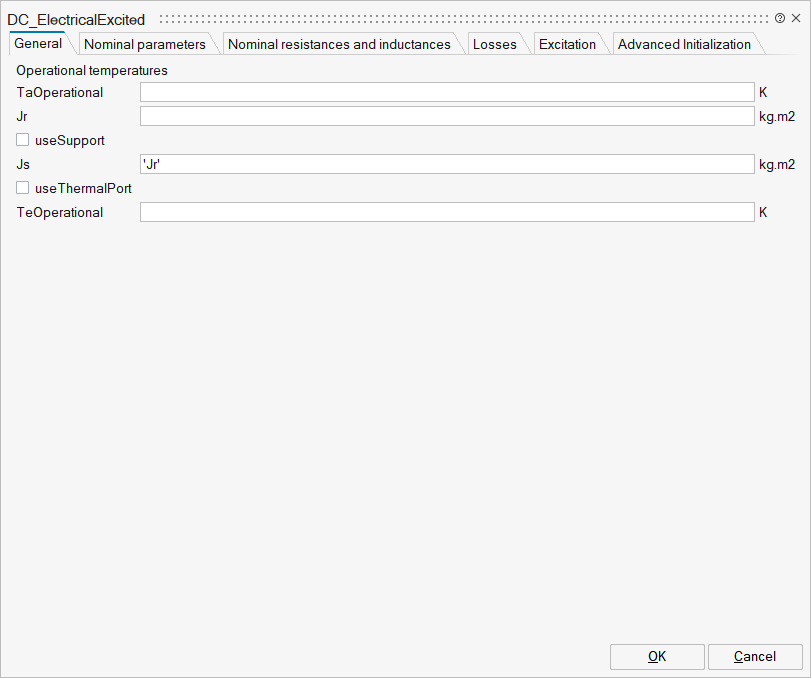Image resolution: width=811 pixels, height=678 pixels.
Task: Click the TaOperational input field
Action: (446, 92)
